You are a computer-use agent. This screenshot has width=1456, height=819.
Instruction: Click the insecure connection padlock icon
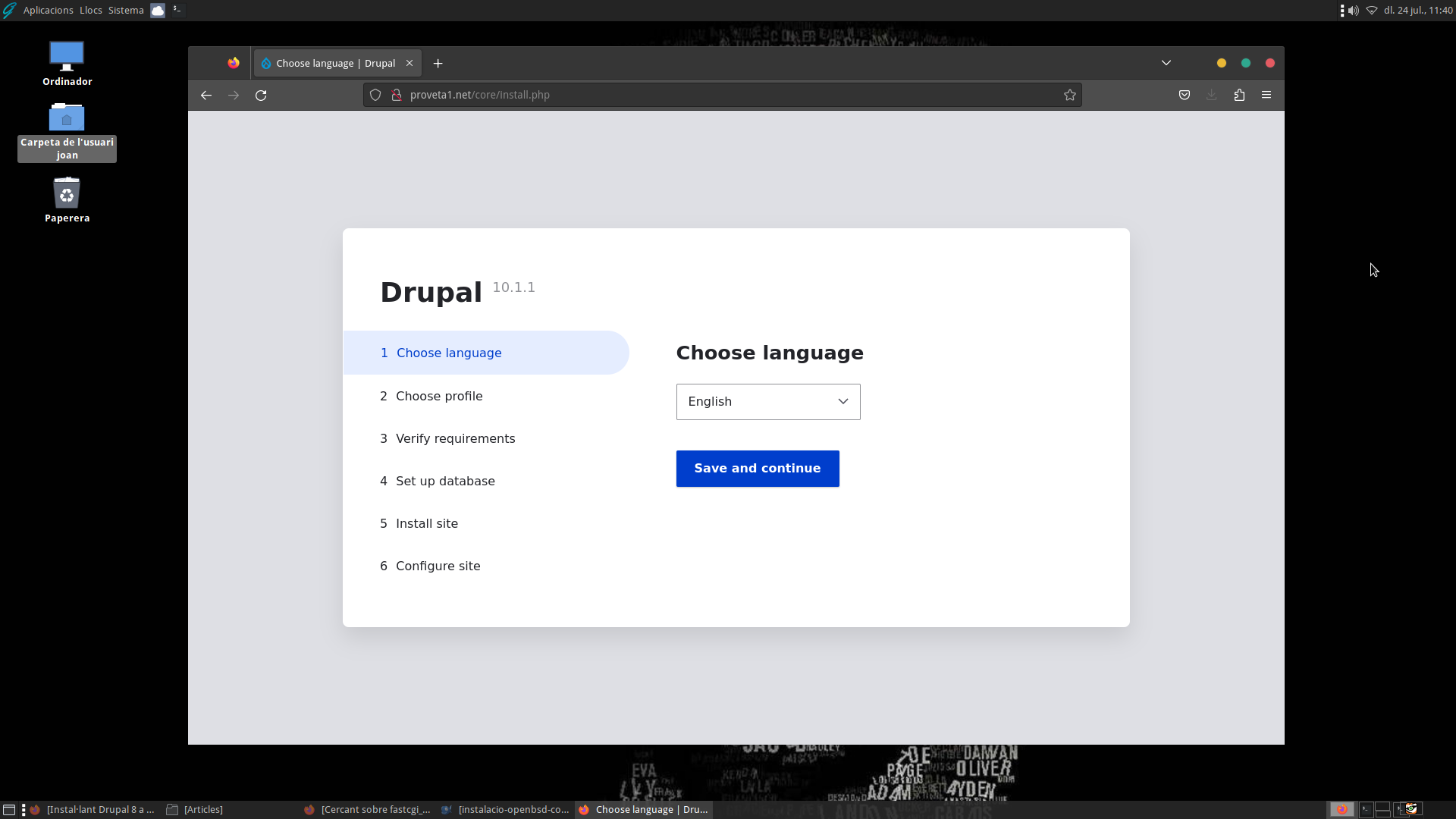pyautogui.click(x=396, y=95)
